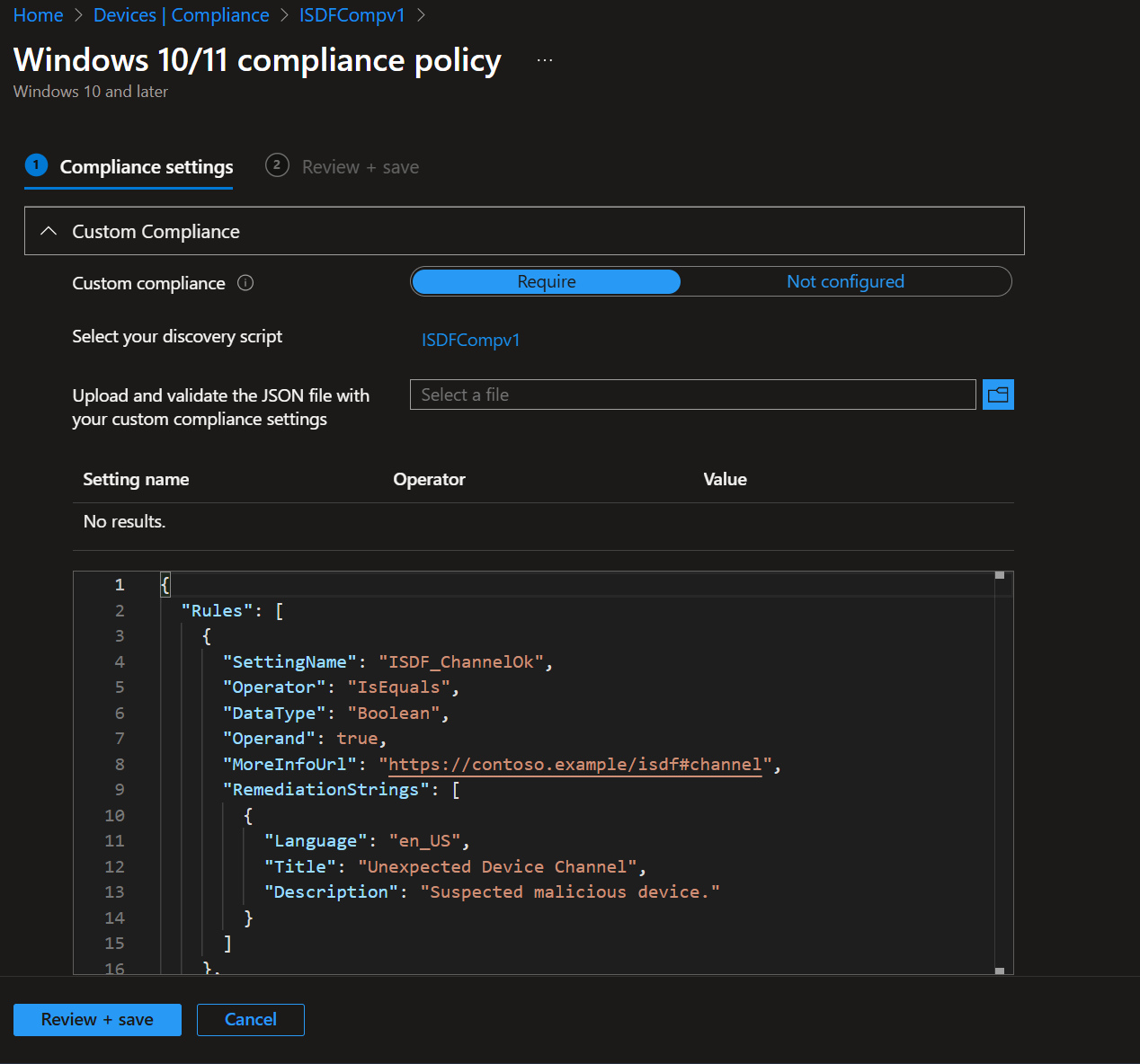Collapse the Custom Compliance section chevron
This screenshot has width=1140, height=1064.
click(x=49, y=231)
